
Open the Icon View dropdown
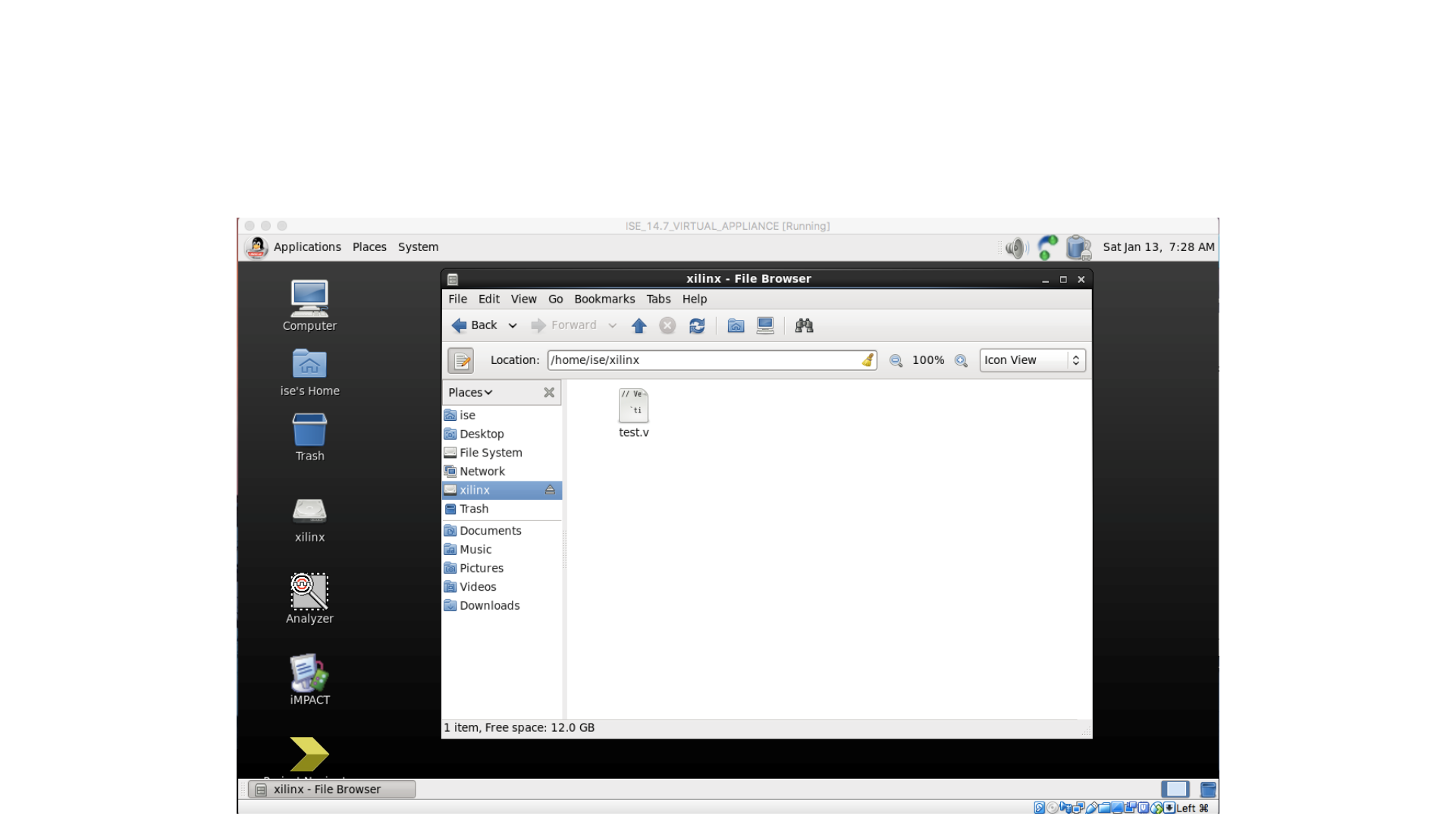[x=1032, y=360]
